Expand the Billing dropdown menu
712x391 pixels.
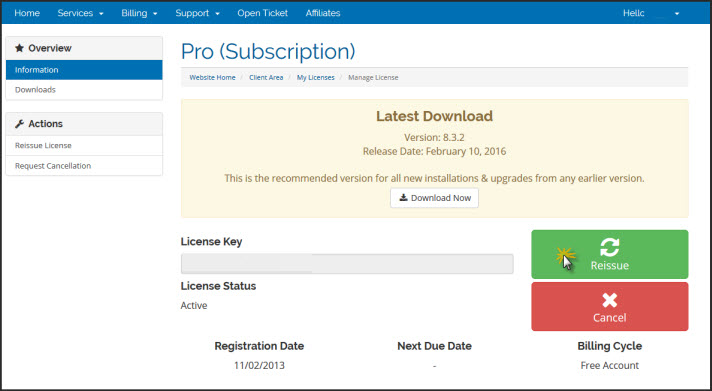click(139, 13)
